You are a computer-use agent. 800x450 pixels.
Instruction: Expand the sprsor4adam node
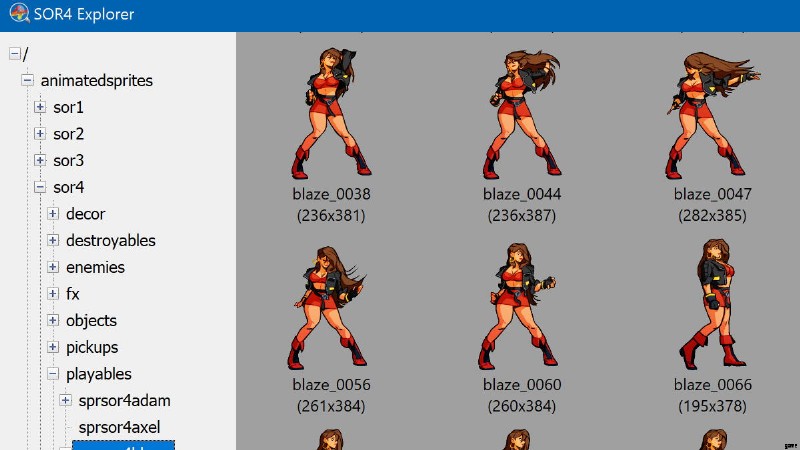point(65,401)
